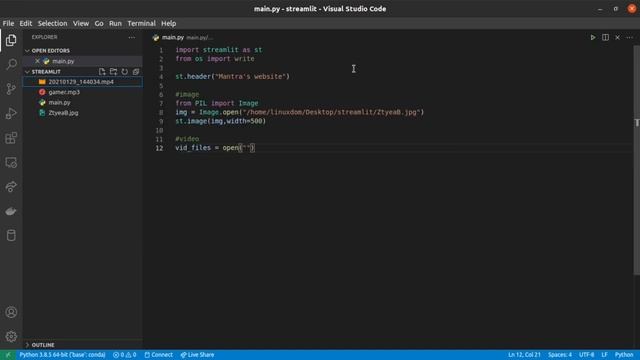Open editor More Actions ellipsis
Screen dimensions: 640x360
[629, 38]
